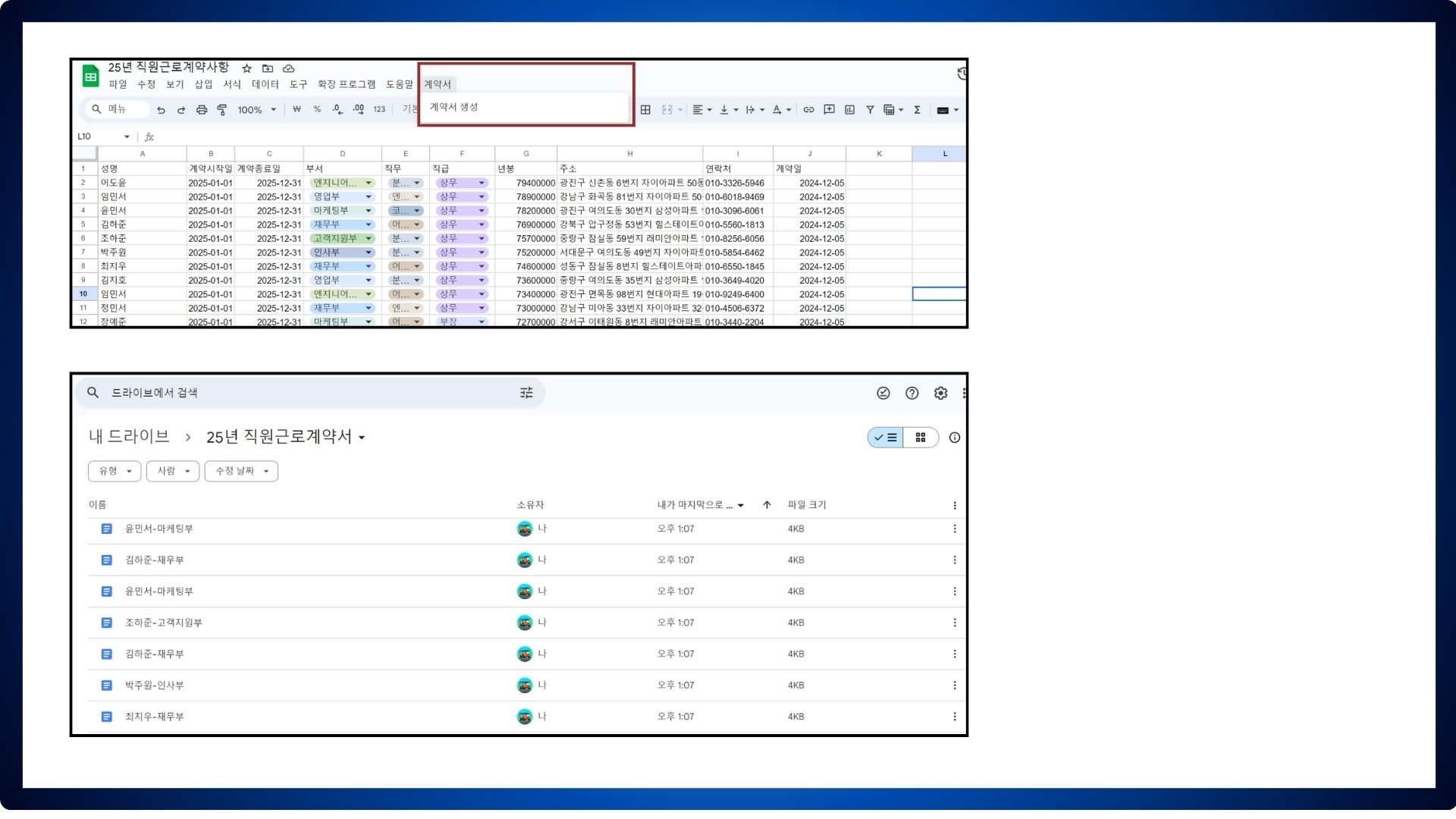Image resolution: width=1456 pixels, height=819 pixels.
Task: Select 계약서 생성 menu entry
Action: click(x=453, y=107)
